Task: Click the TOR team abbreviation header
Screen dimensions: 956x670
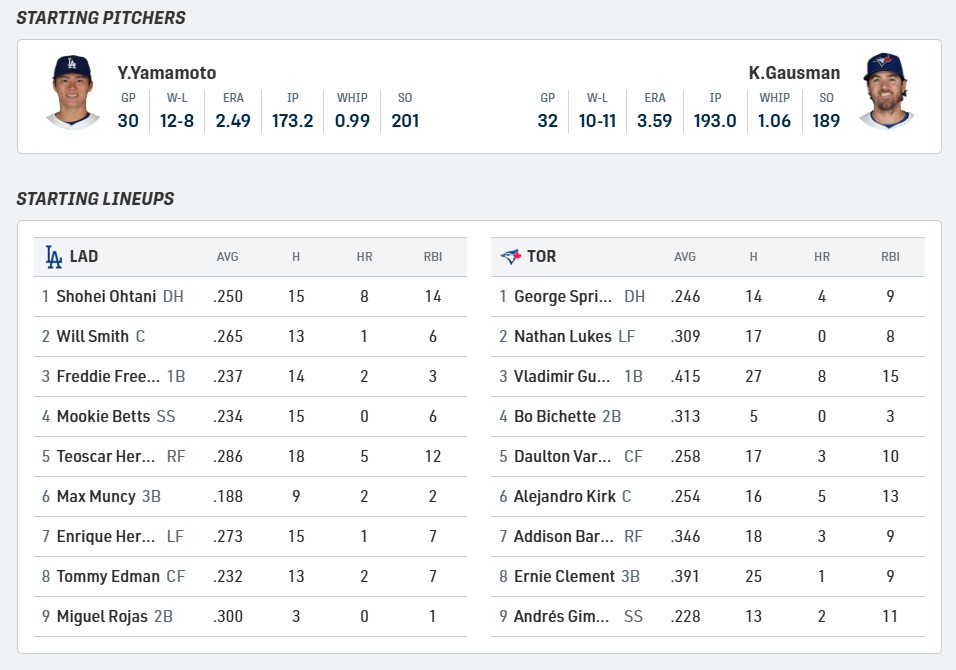Action: [542, 257]
